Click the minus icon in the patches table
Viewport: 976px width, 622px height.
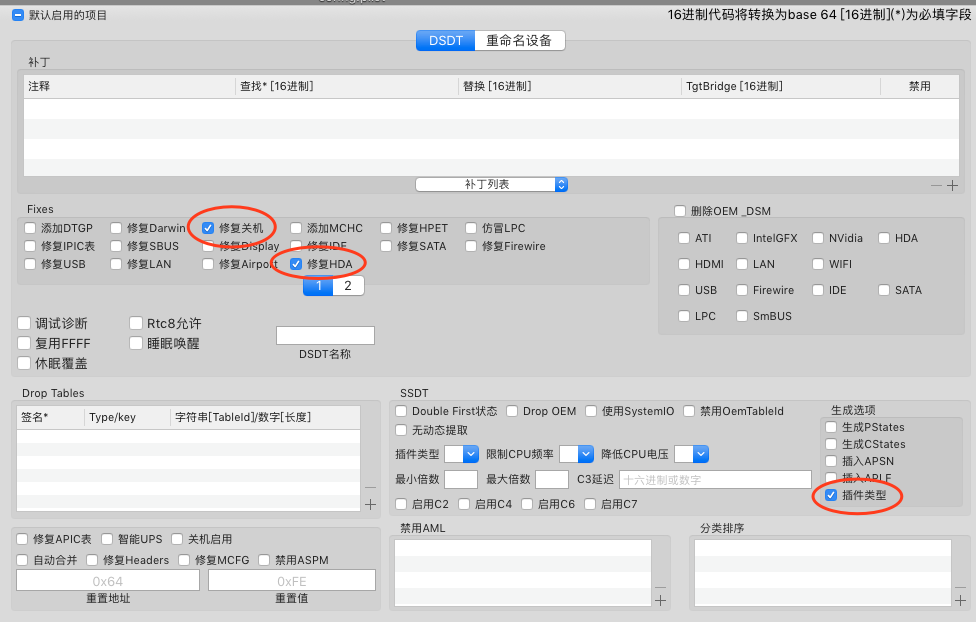[936, 186]
